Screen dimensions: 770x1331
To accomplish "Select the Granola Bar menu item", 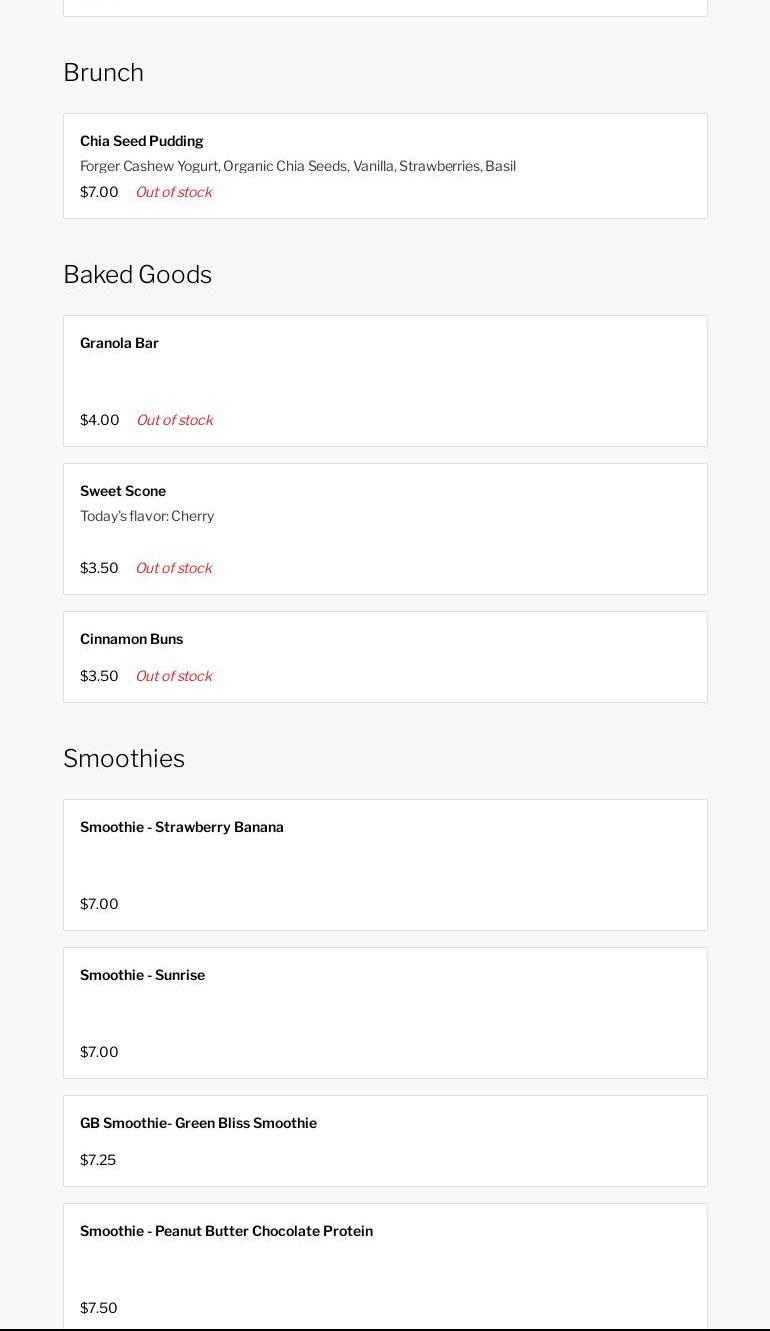I will tap(119, 343).
